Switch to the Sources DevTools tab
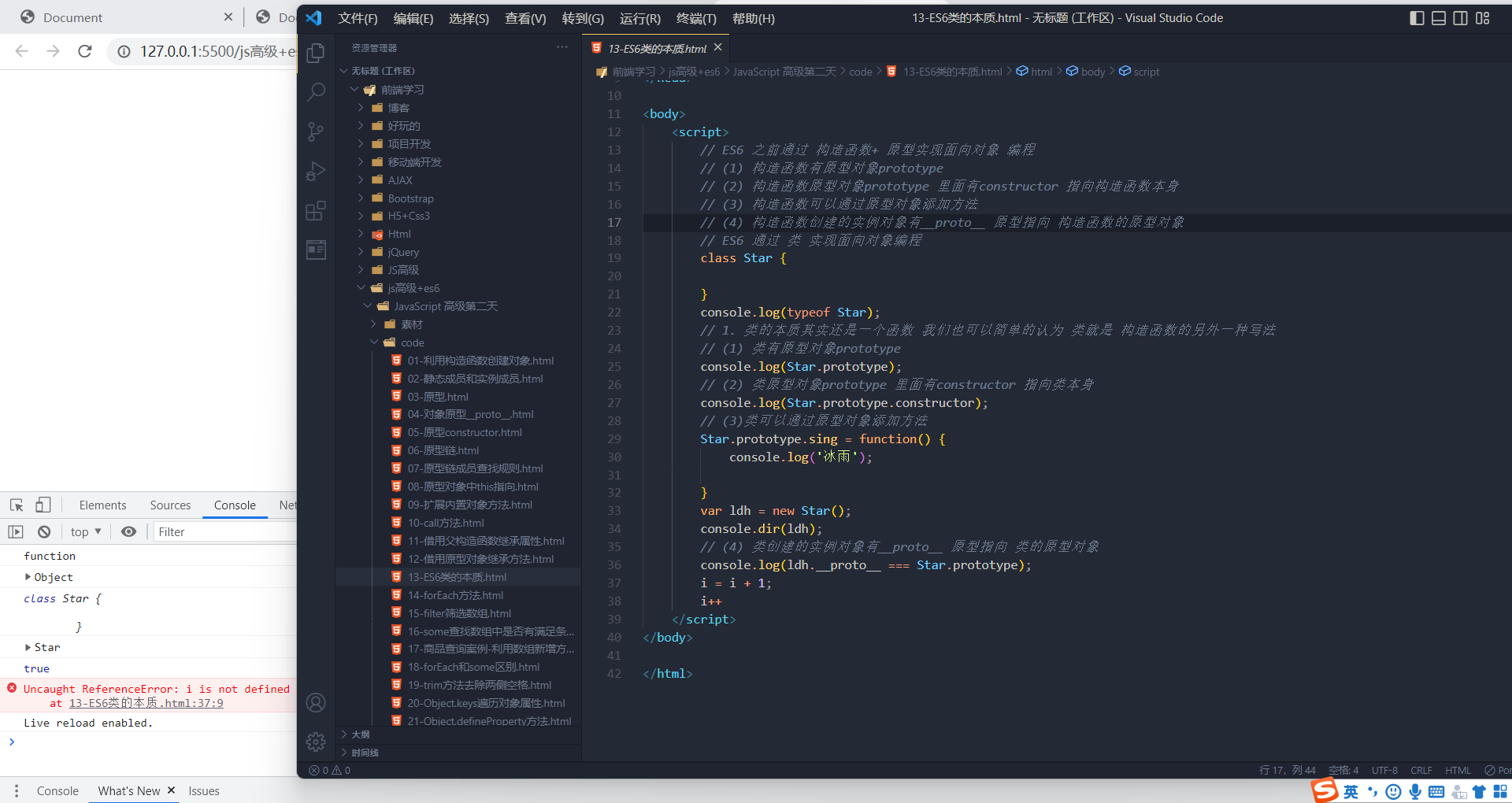Image resolution: width=1512 pixels, height=803 pixels. click(170, 505)
